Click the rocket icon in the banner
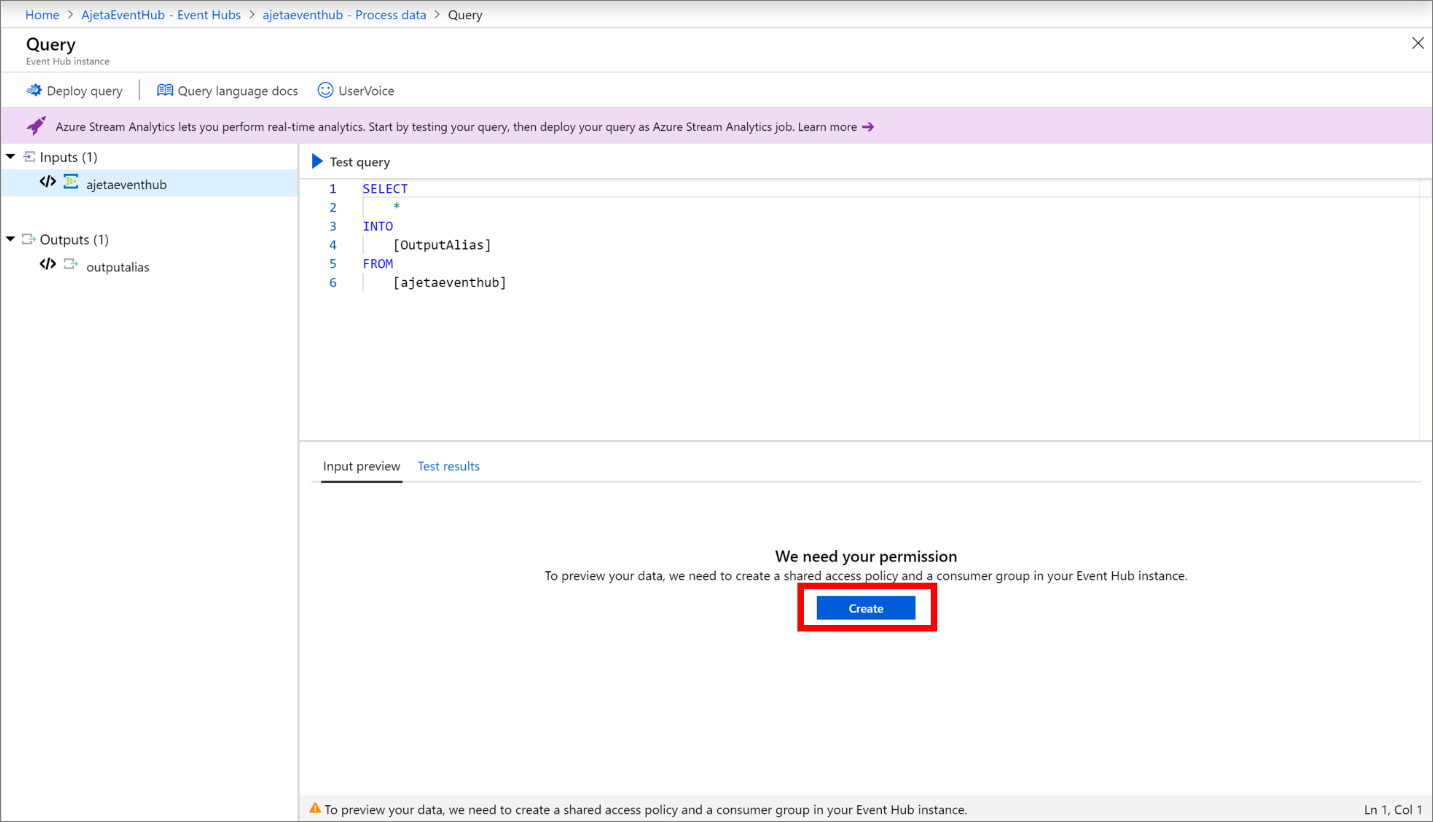This screenshot has height=822, width=1433. point(36,126)
